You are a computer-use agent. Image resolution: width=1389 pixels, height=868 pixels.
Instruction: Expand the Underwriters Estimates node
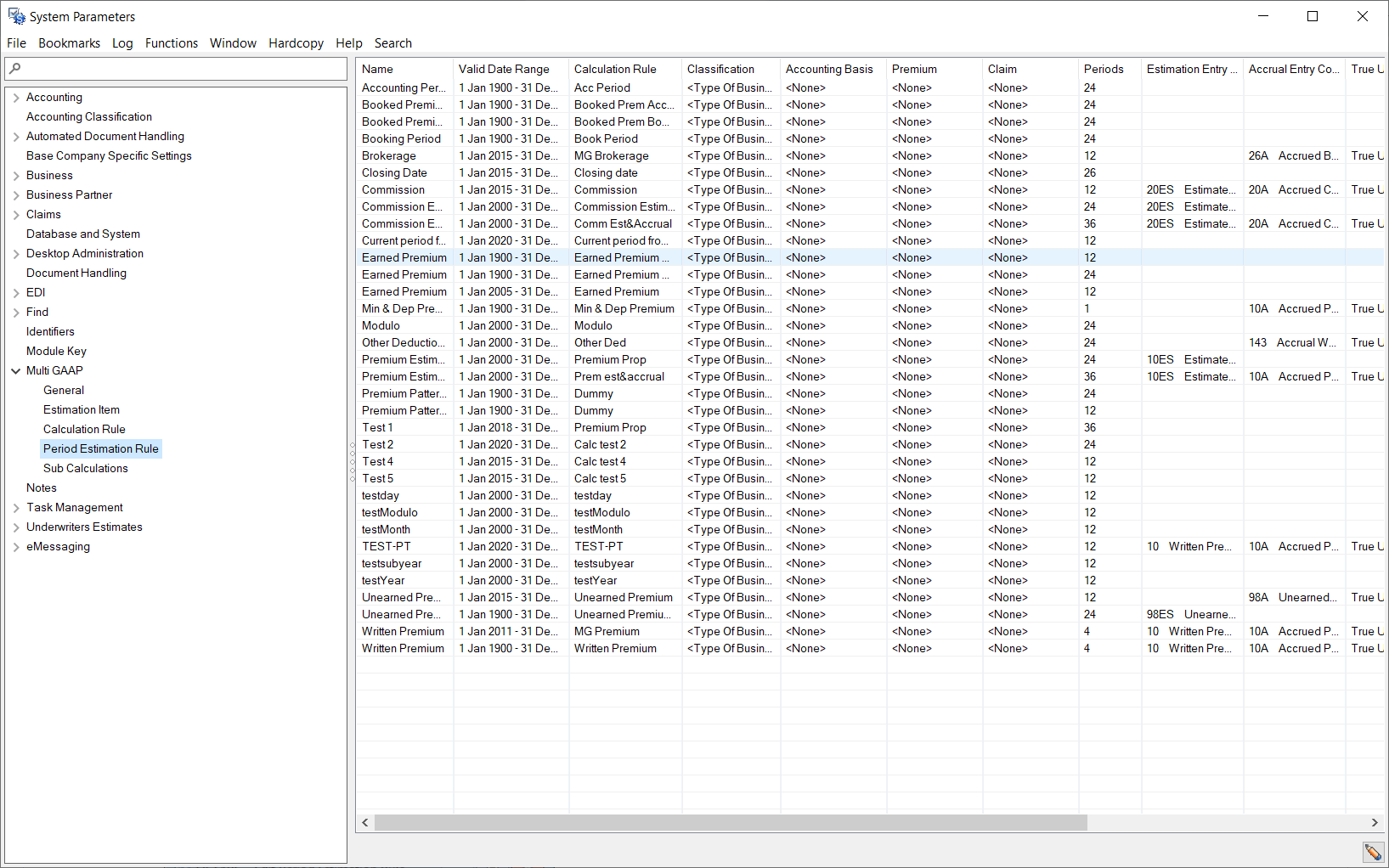point(16,527)
